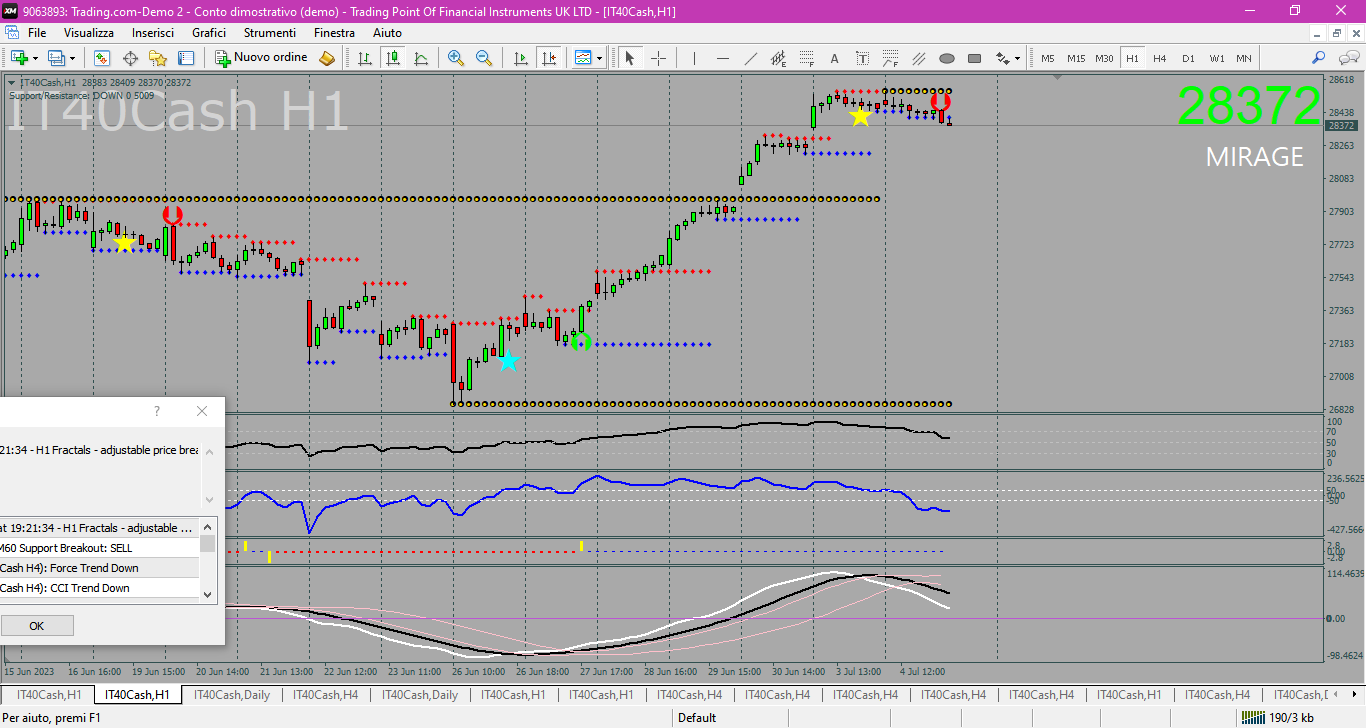Select the parallel lines channel tool
The height and width of the screenshot is (728, 1366).
(918, 58)
